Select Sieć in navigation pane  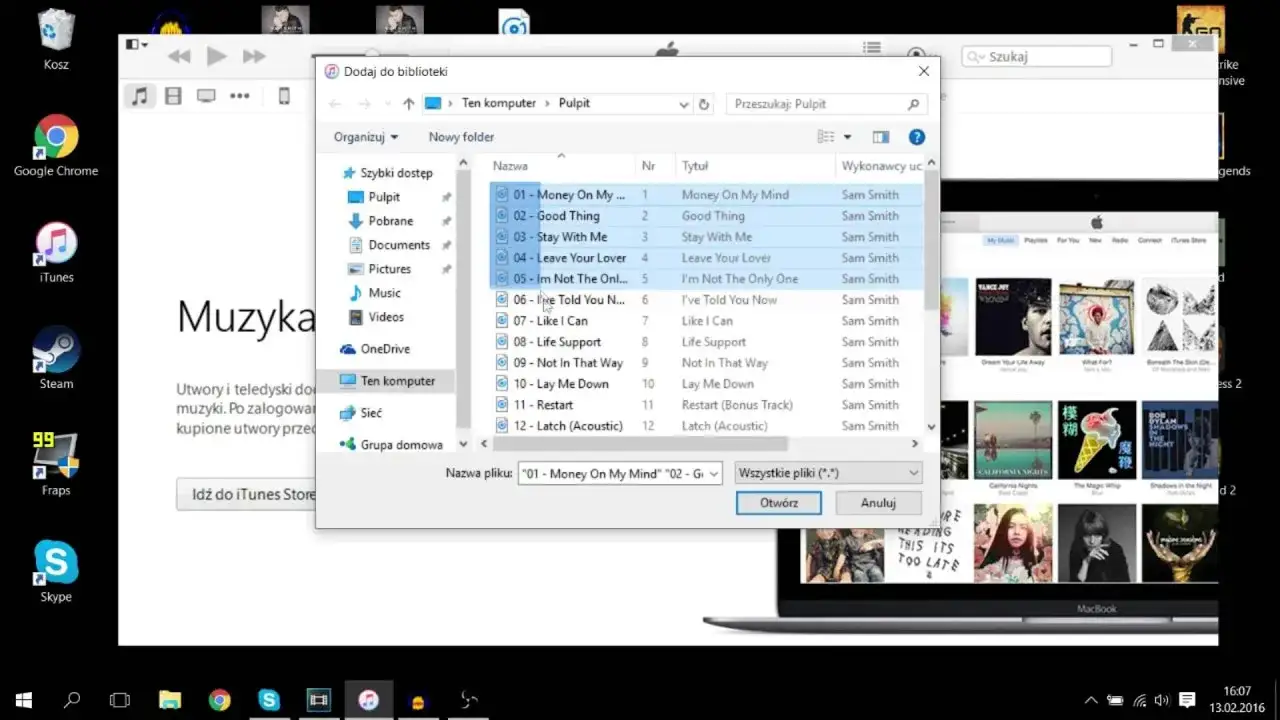coord(370,413)
